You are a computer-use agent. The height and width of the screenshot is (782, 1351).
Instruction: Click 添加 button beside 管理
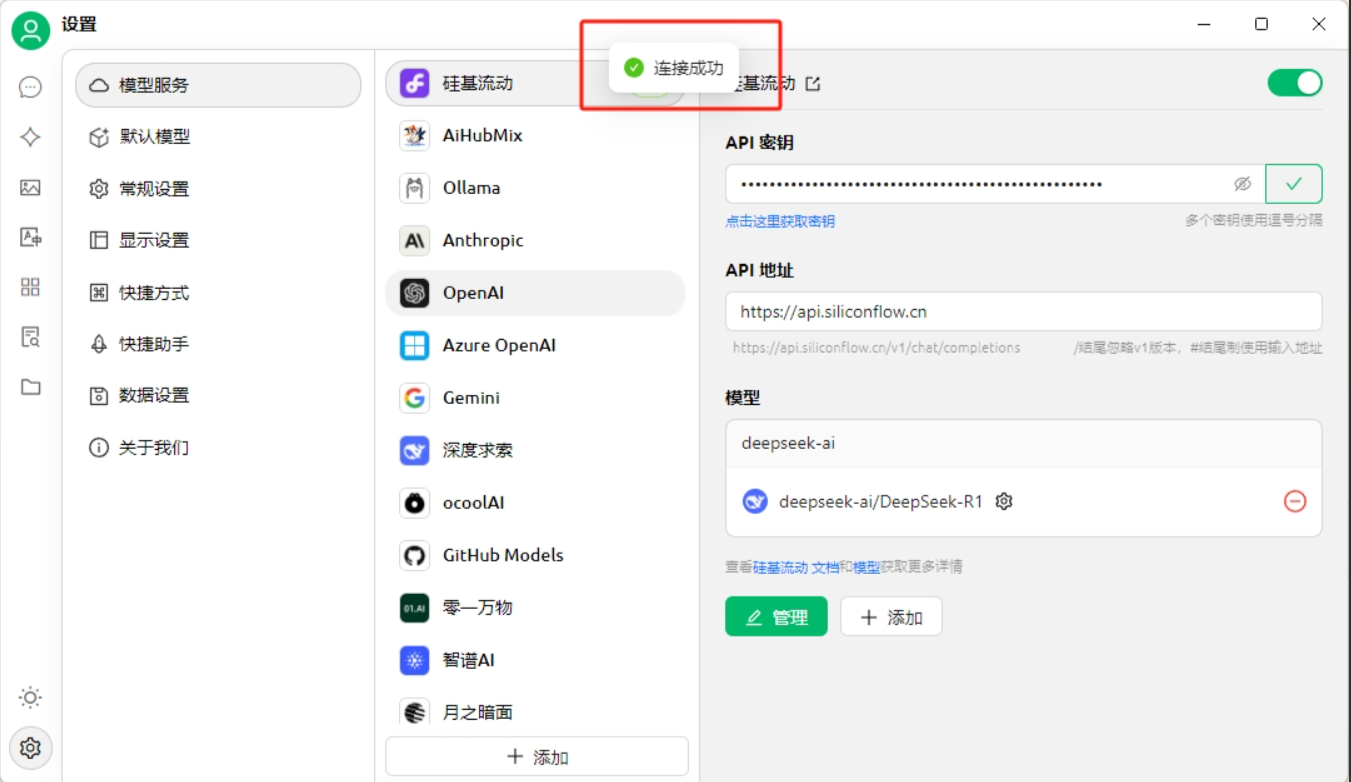891,617
